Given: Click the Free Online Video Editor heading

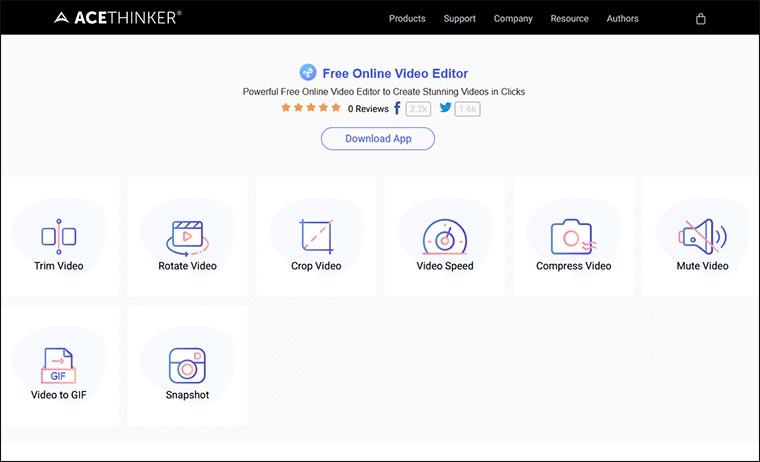Looking at the screenshot, I should pyautogui.click(x=395, y=73).
